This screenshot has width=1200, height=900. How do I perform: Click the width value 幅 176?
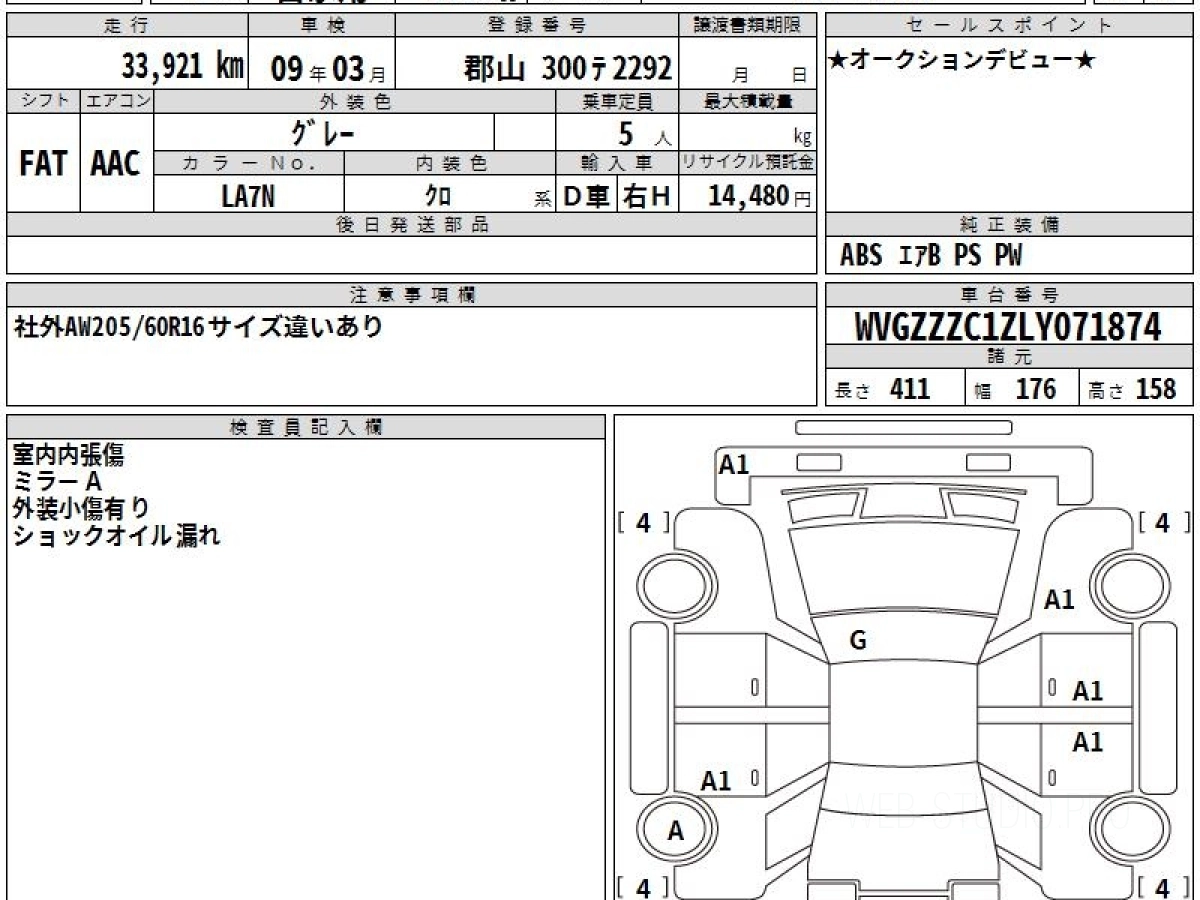(1016, 389)
